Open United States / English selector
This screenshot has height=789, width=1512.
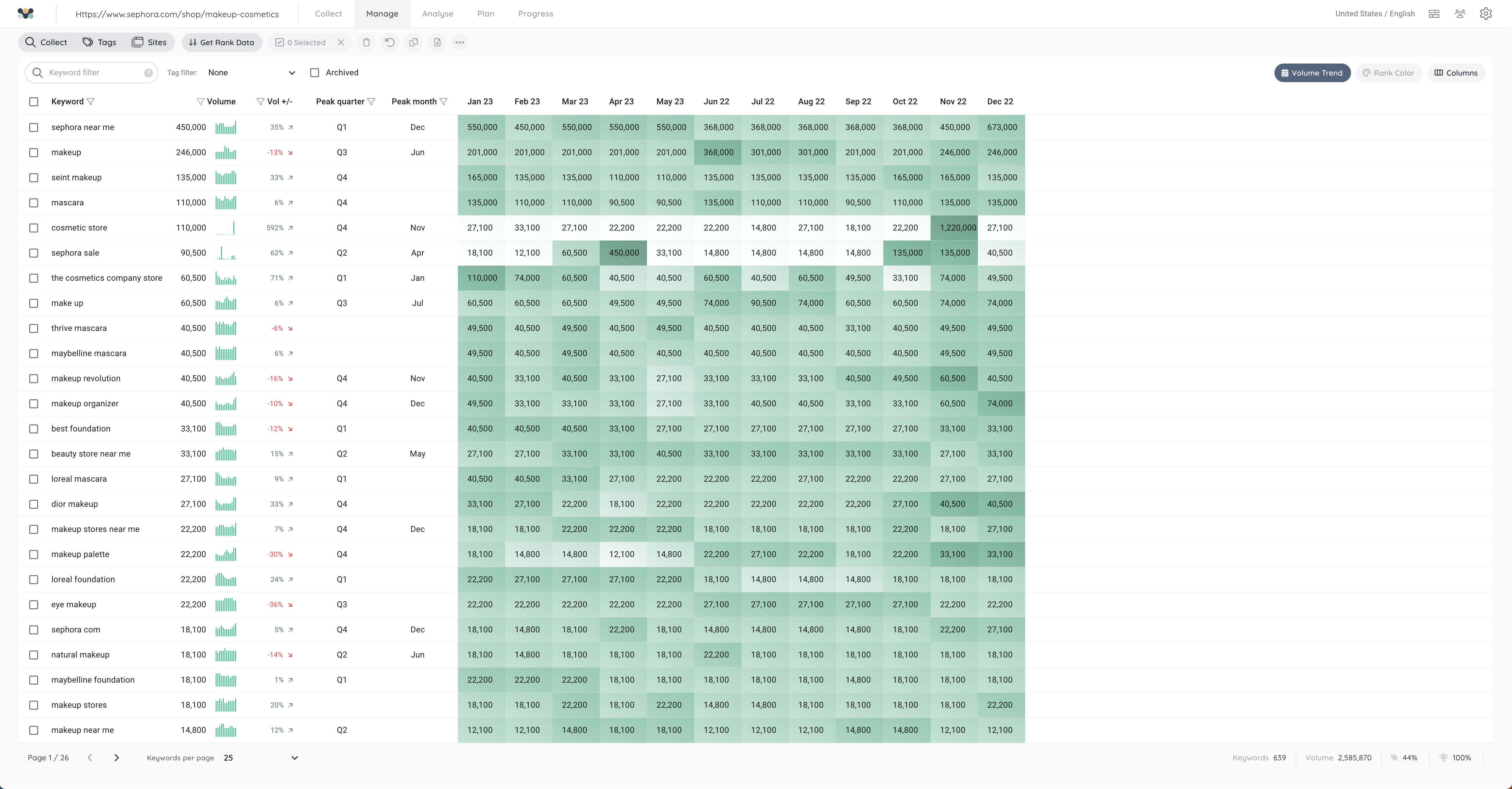[1375, 14]
